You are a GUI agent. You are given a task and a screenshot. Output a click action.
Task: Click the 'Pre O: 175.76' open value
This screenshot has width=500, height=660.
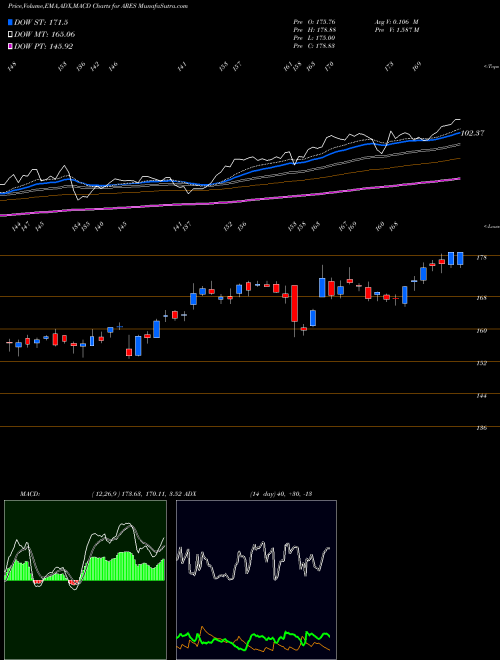[x=314, y=22]
